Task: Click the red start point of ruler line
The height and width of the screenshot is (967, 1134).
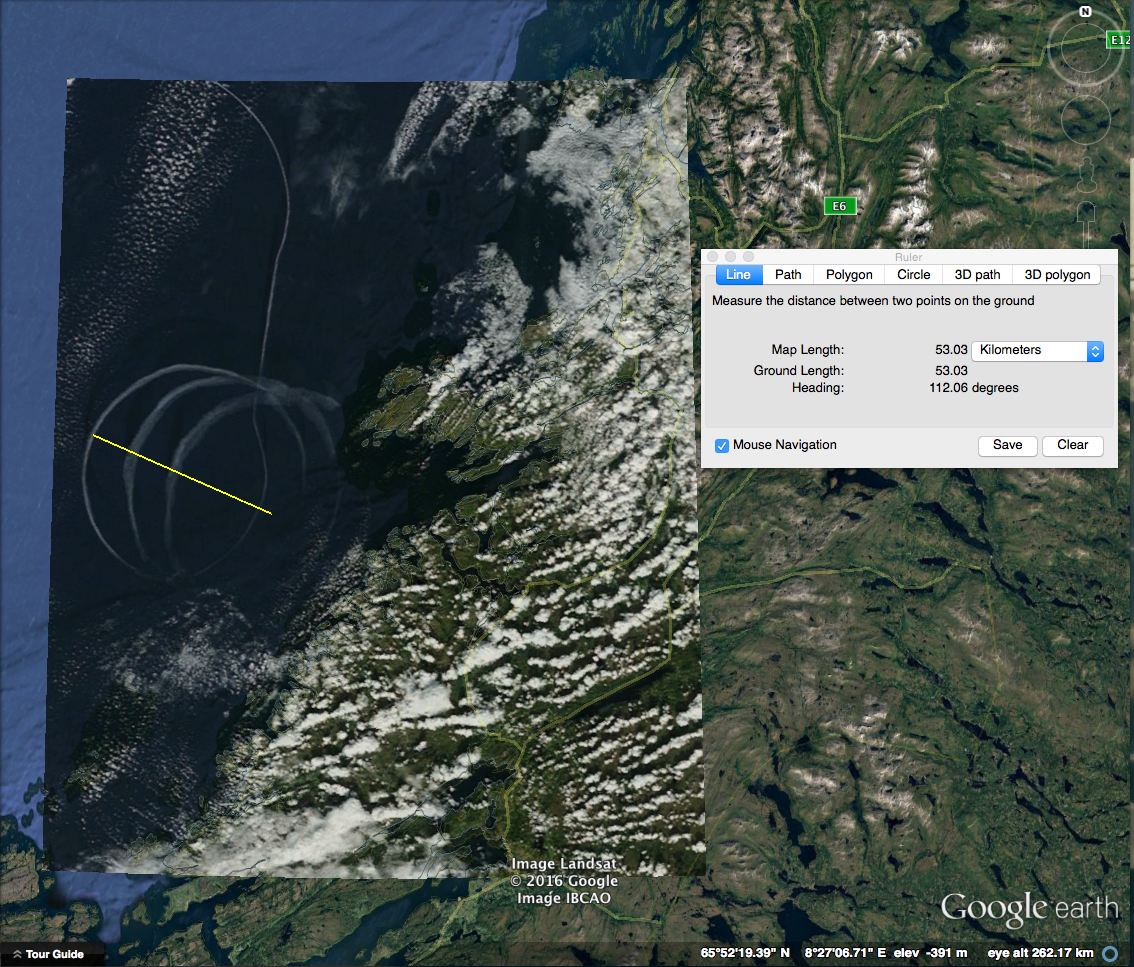Action: (x=94, y=435)
